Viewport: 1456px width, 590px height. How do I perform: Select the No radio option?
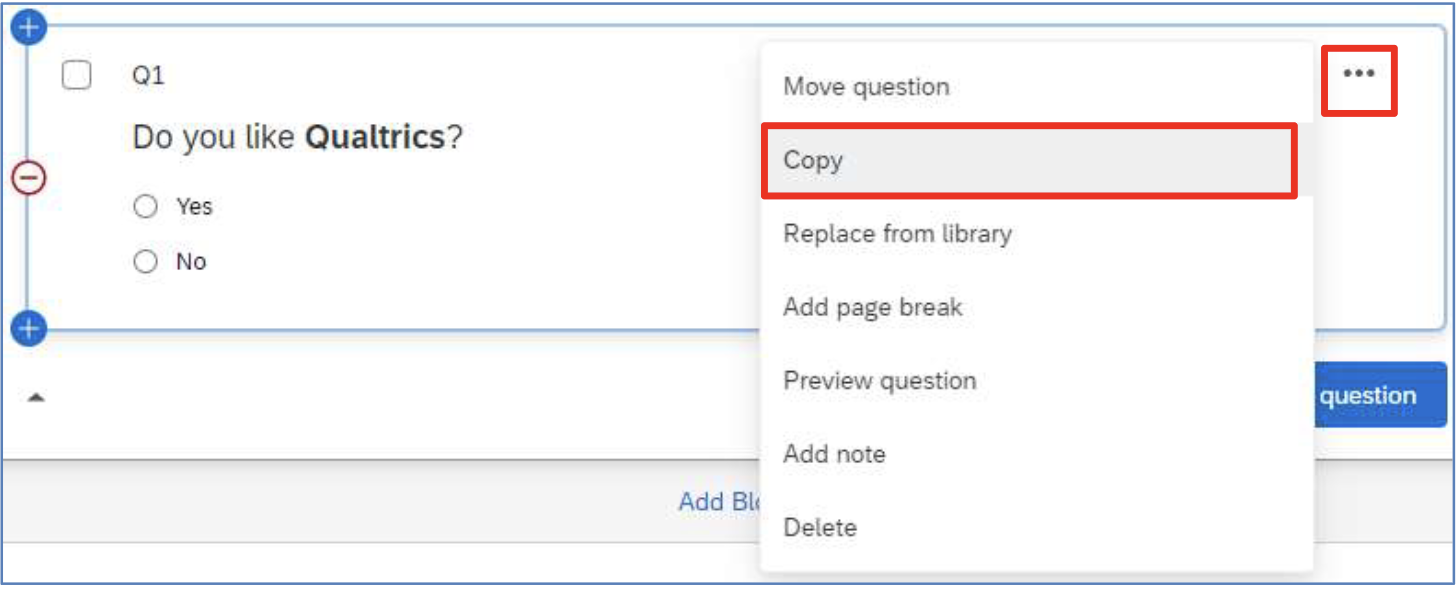[146, 262]
